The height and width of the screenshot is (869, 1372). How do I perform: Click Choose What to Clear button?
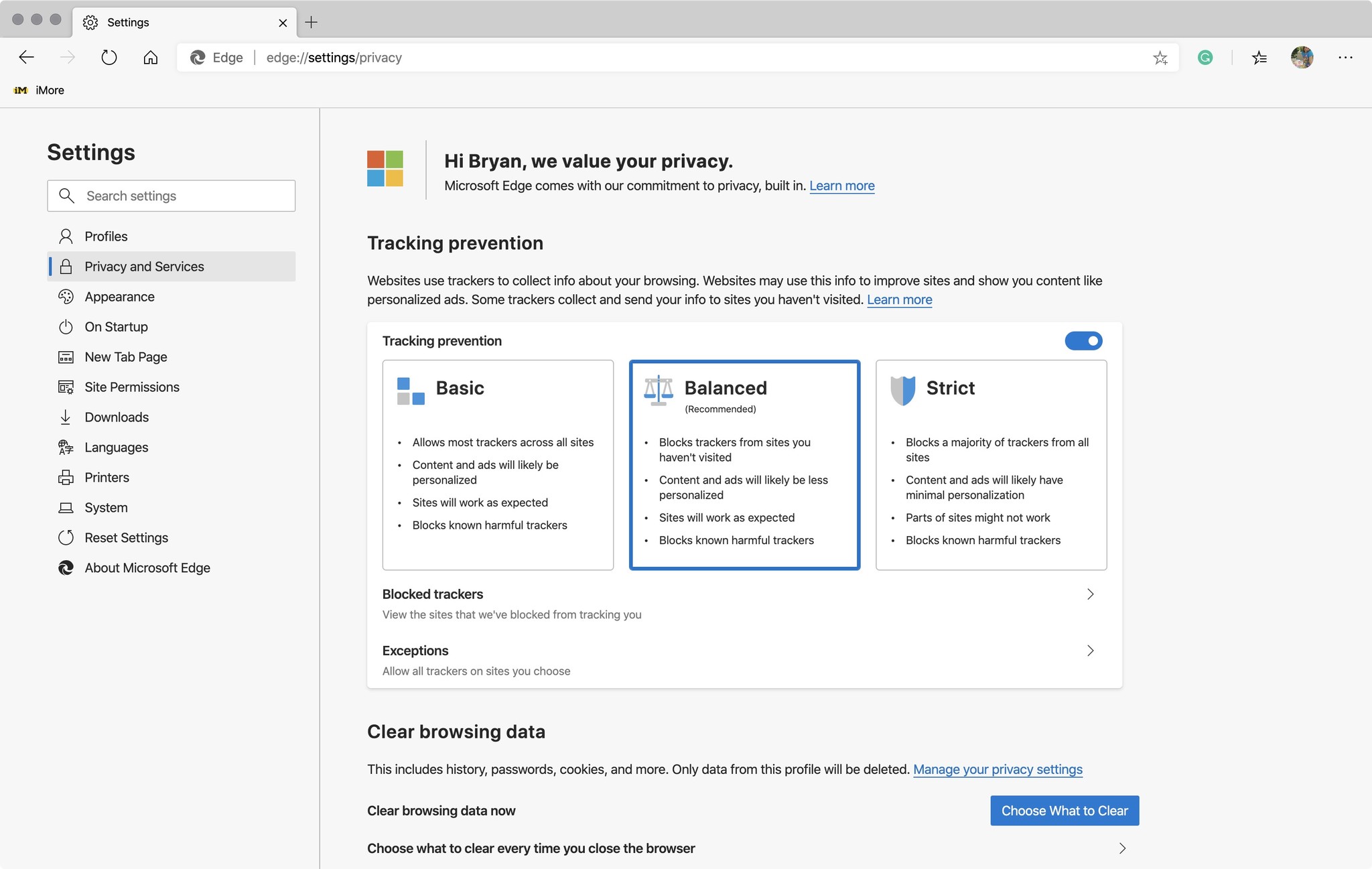tap(1064, 810)
